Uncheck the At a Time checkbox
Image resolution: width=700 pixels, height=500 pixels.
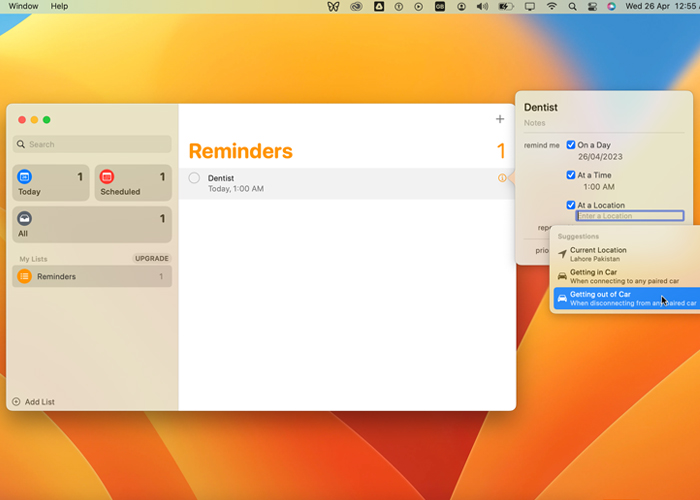click(571, 175)
